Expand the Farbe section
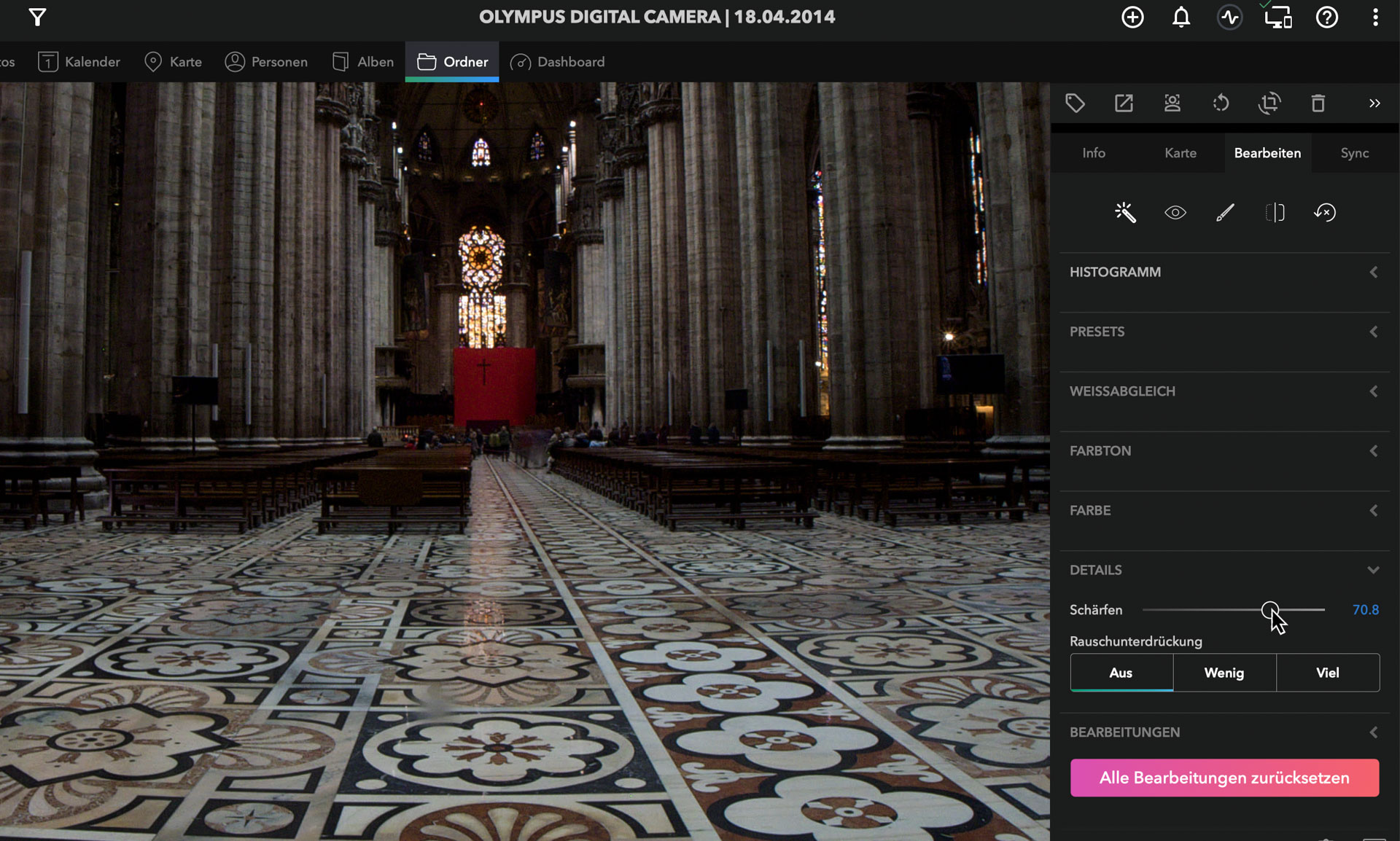The width and height of the screenshot is (1400, 841). pos(1224,511)
